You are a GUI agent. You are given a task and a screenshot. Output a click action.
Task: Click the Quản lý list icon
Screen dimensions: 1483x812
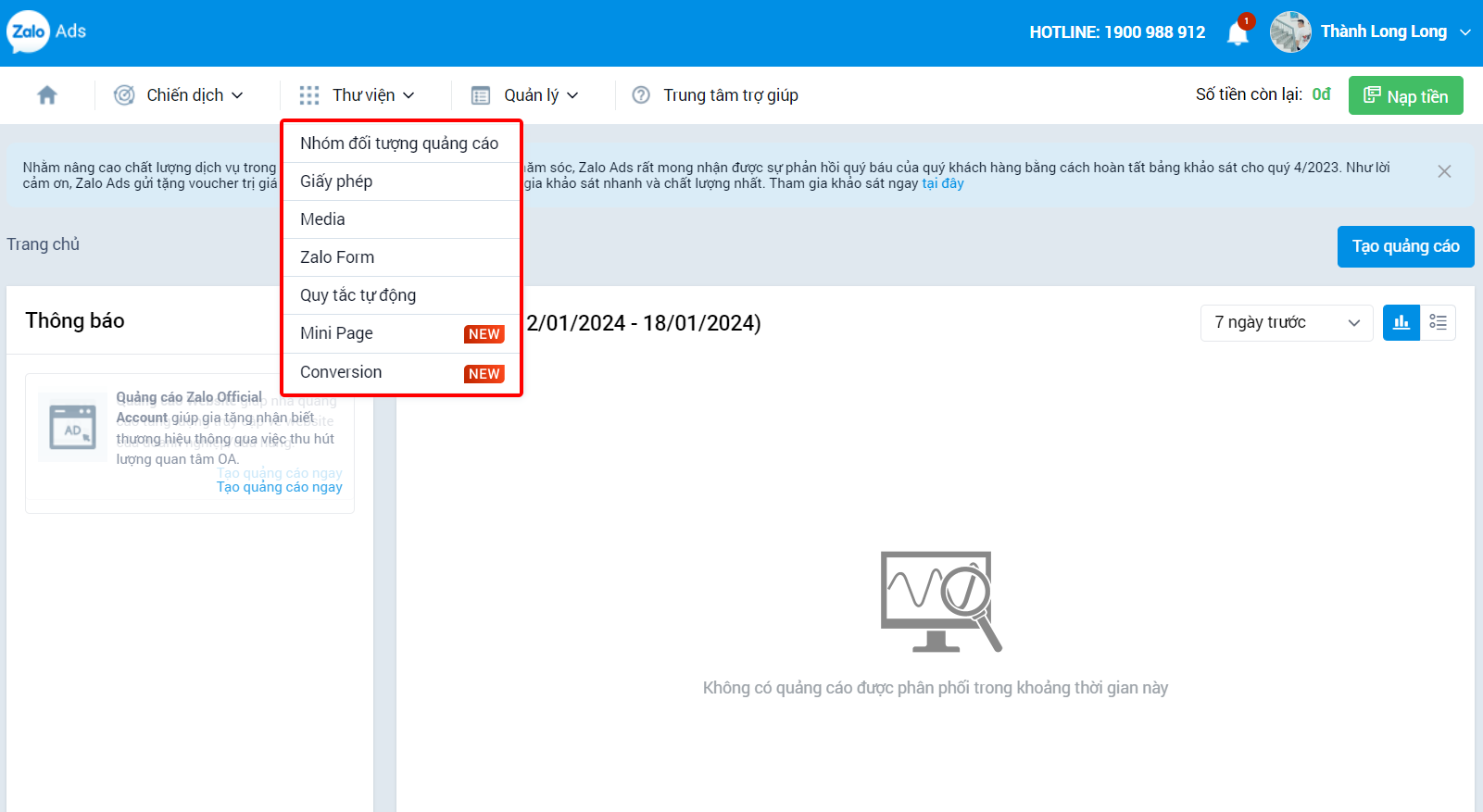tap(481, 95)
